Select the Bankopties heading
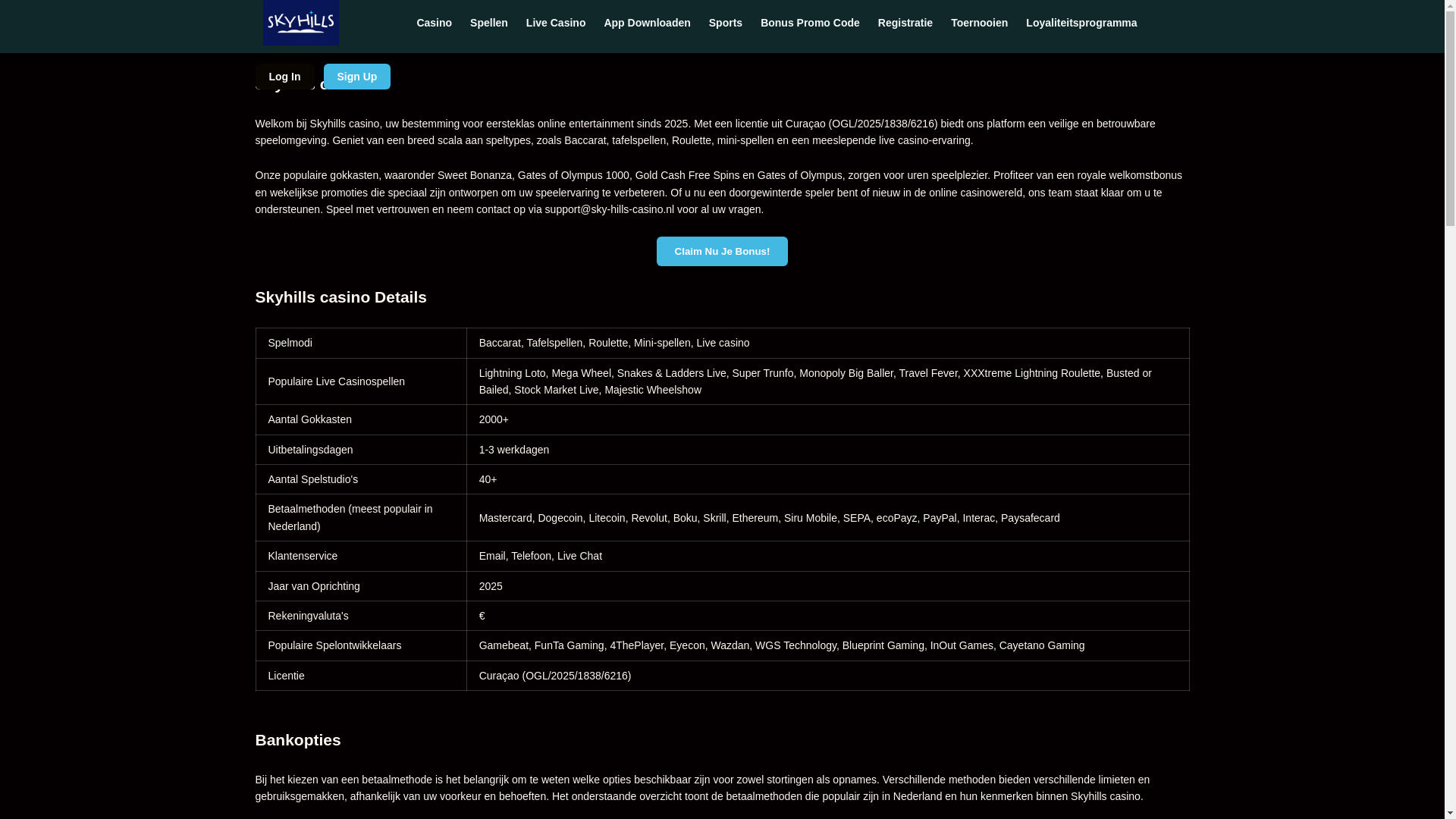This screenshot has height=819, width=1456. (x=298, y=740)
